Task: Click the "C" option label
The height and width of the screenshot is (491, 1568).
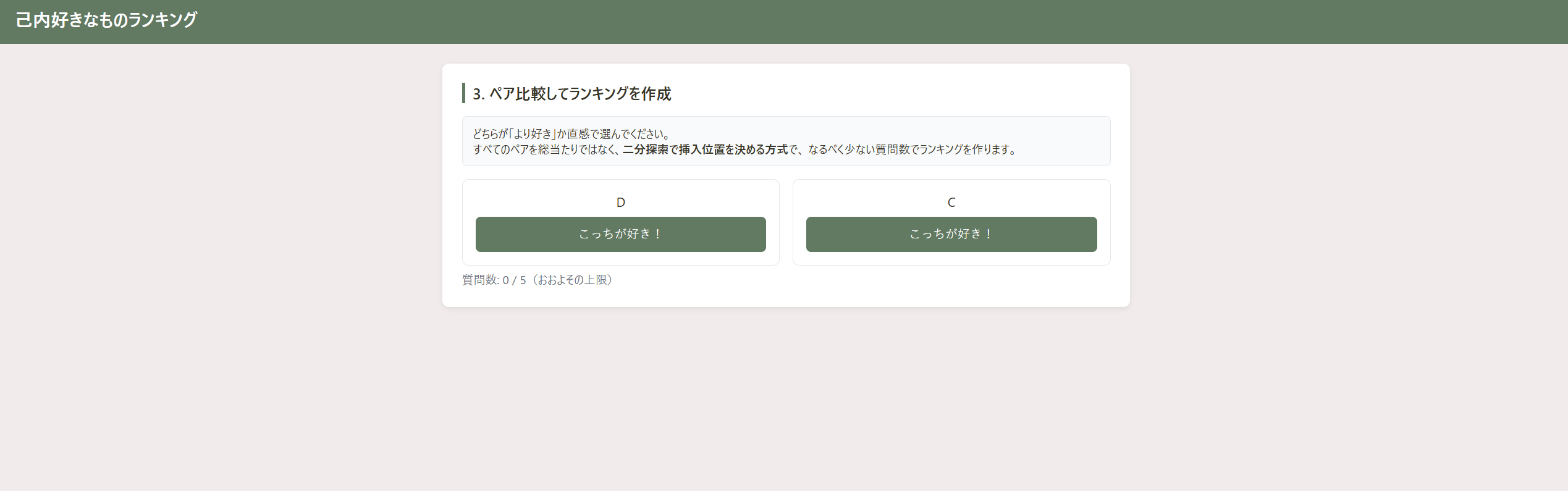Action: [x=951, y=202]
